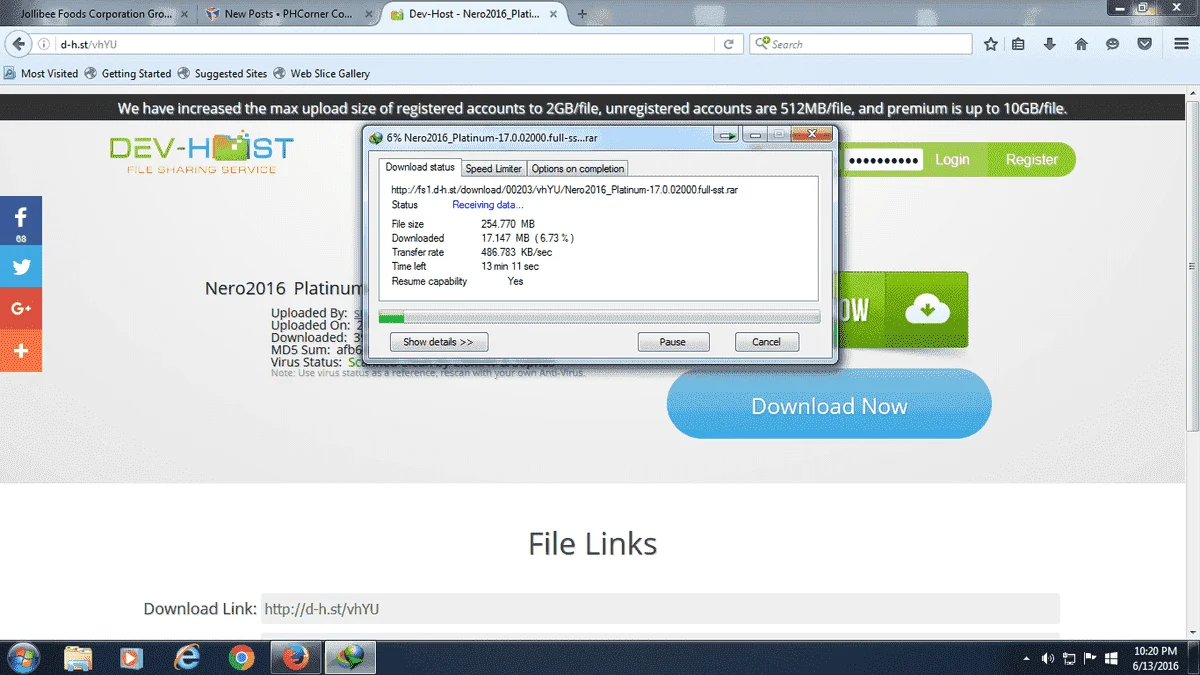Image resolution: width=1200 pixels, height=675 pixels.
Task: Click the Register button on Dev-Host
Action: (x=1032, y=160)
